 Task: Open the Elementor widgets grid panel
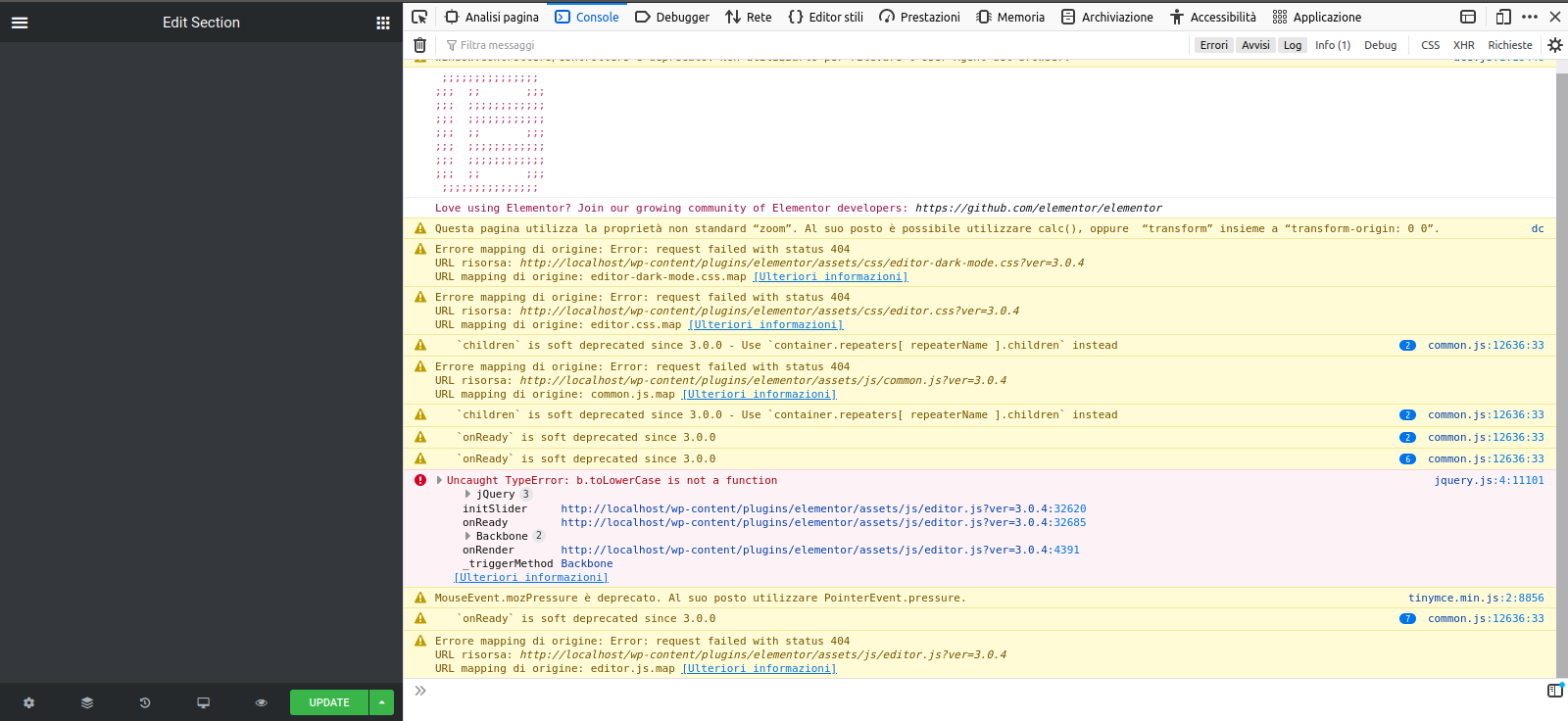pos(383,23)
